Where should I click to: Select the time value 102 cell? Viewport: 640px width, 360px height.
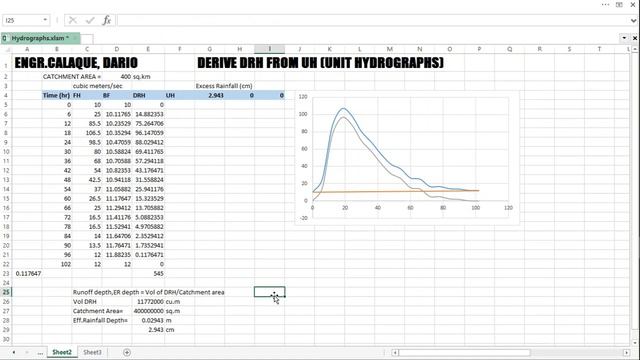coord(56,264)
